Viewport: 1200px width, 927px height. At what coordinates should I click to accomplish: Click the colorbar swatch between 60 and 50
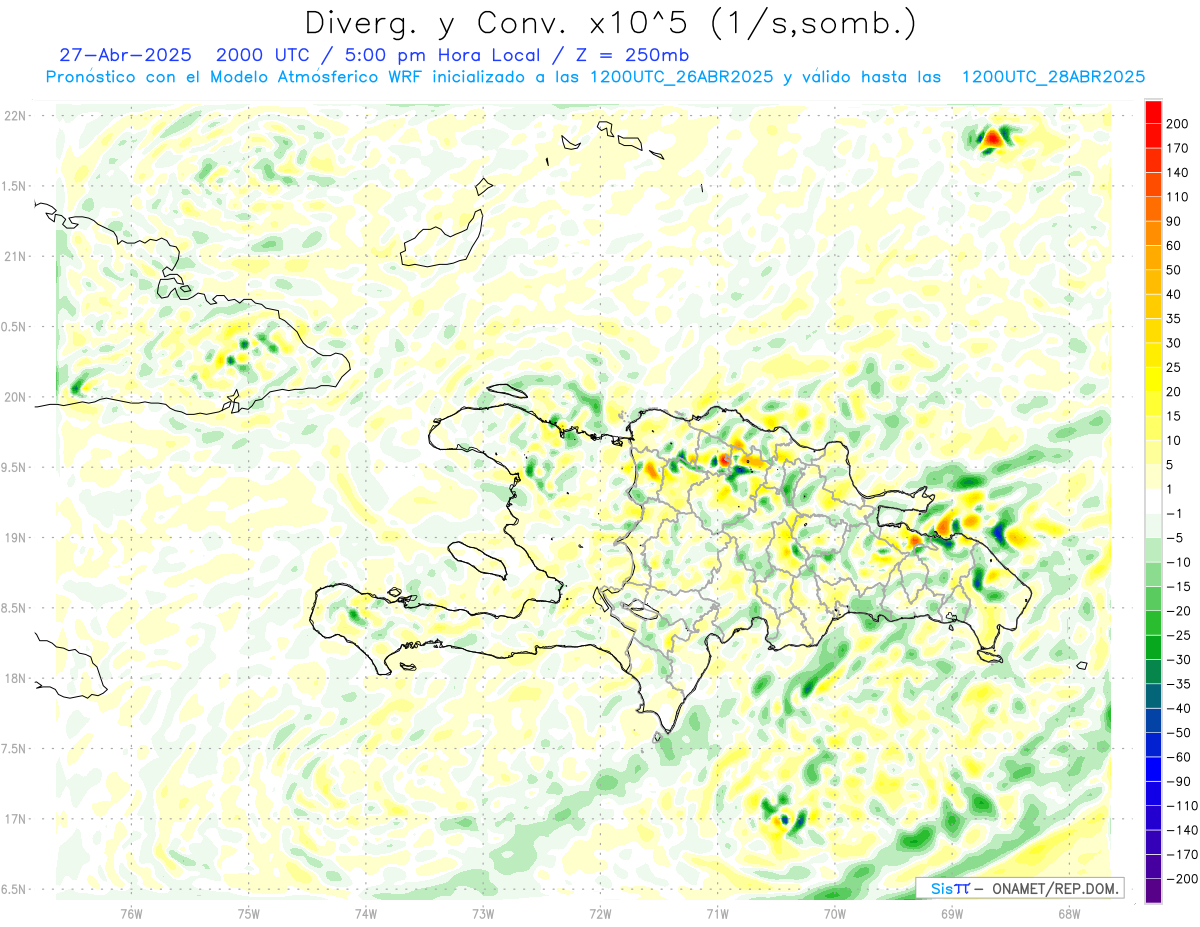(1153, 258)
